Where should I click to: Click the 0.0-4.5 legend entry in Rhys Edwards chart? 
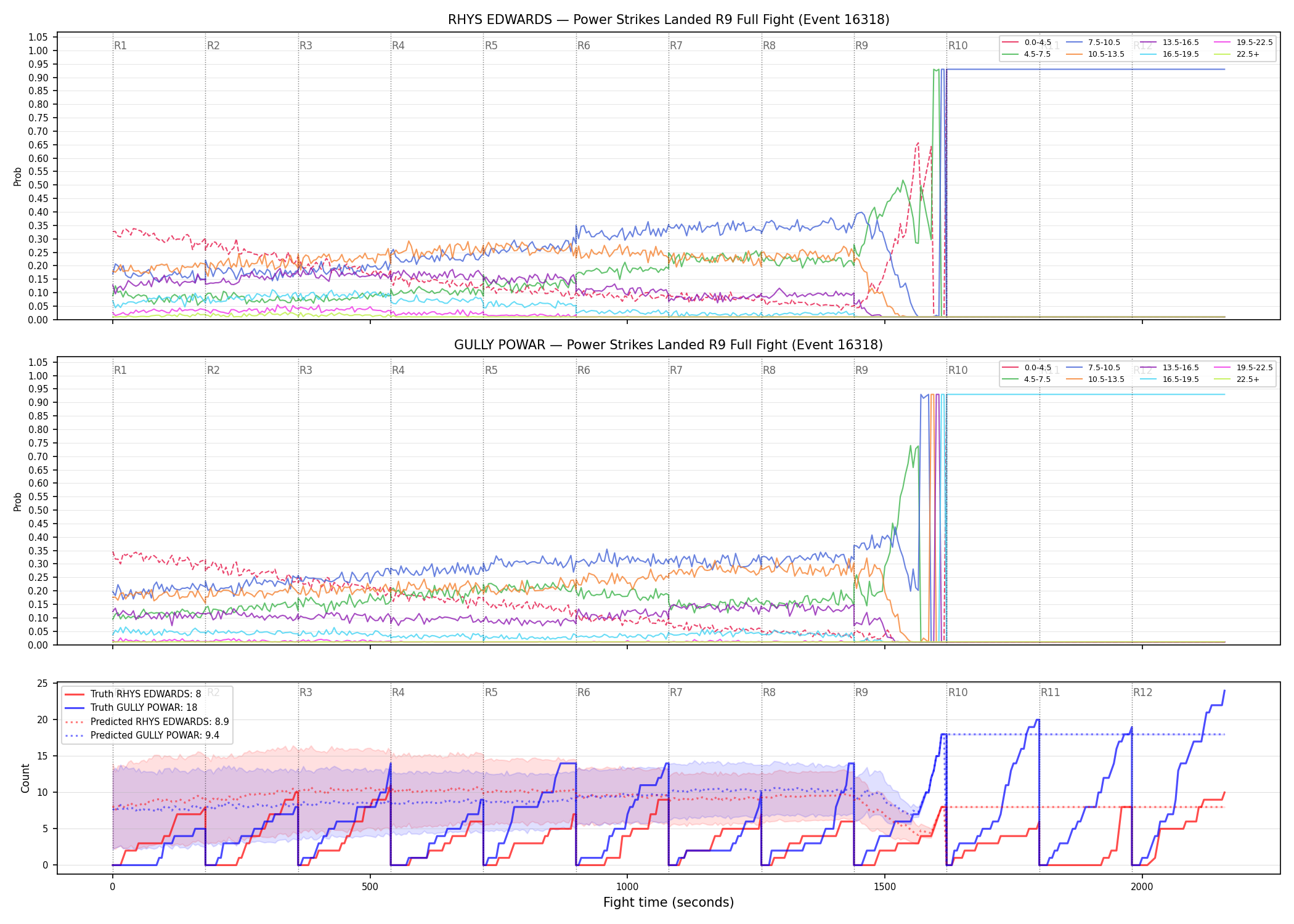(1027, 43)
